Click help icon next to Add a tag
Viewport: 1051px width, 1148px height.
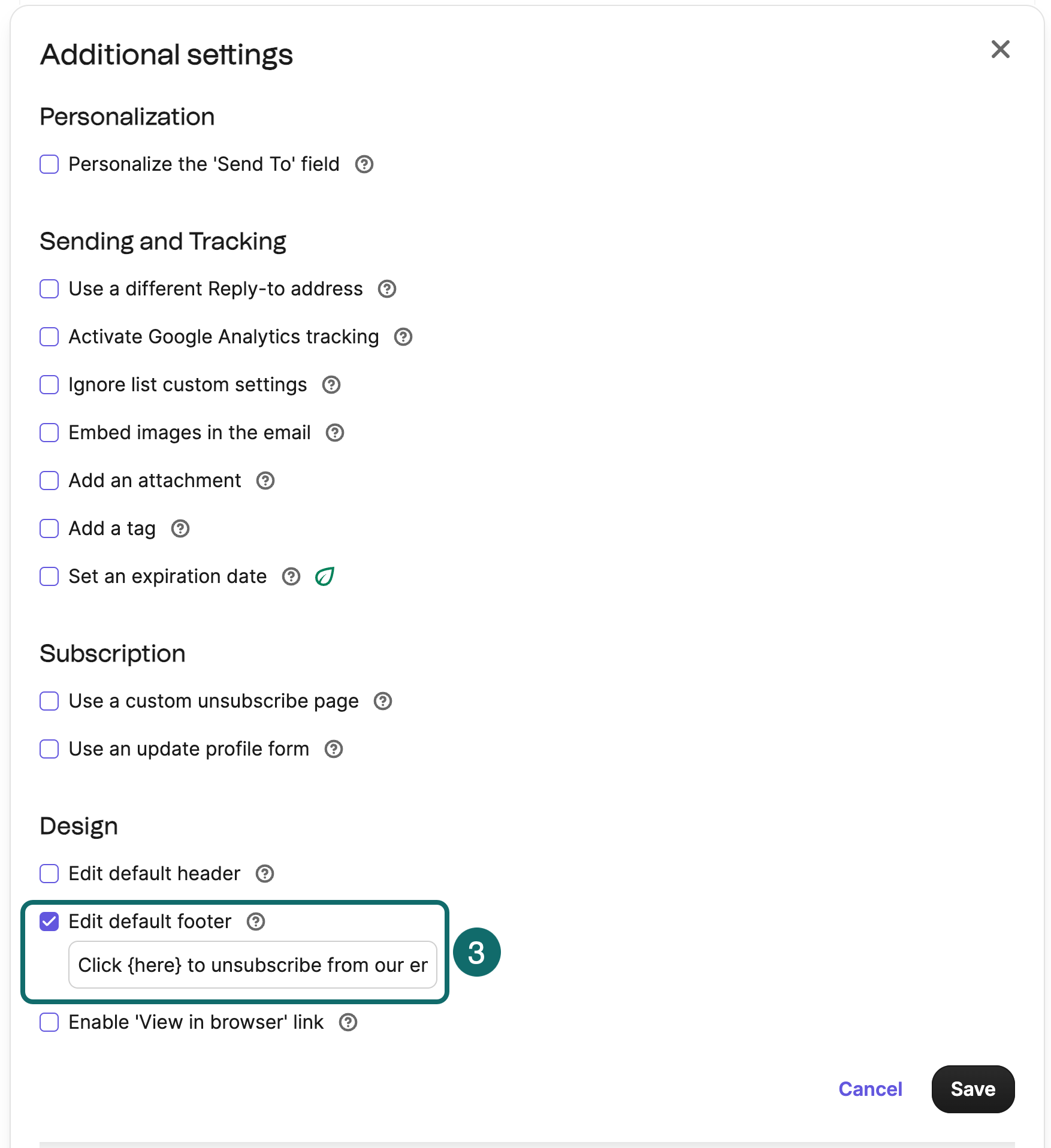click(x=180, y=528)
